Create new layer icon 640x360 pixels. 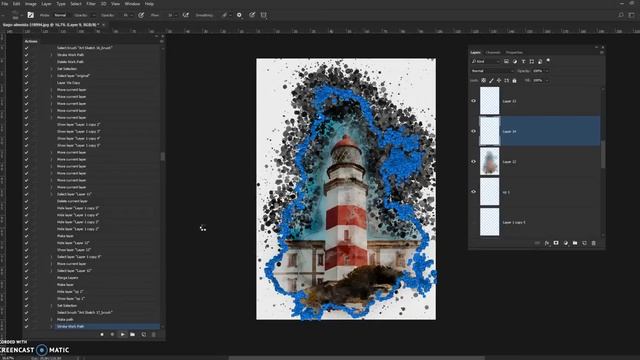(x=584, y=243)
